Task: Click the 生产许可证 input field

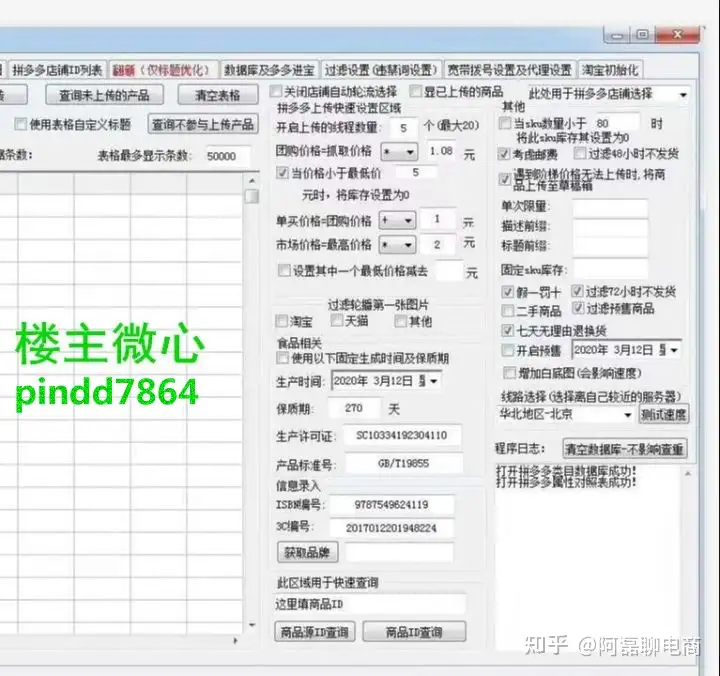Action: 402,435
